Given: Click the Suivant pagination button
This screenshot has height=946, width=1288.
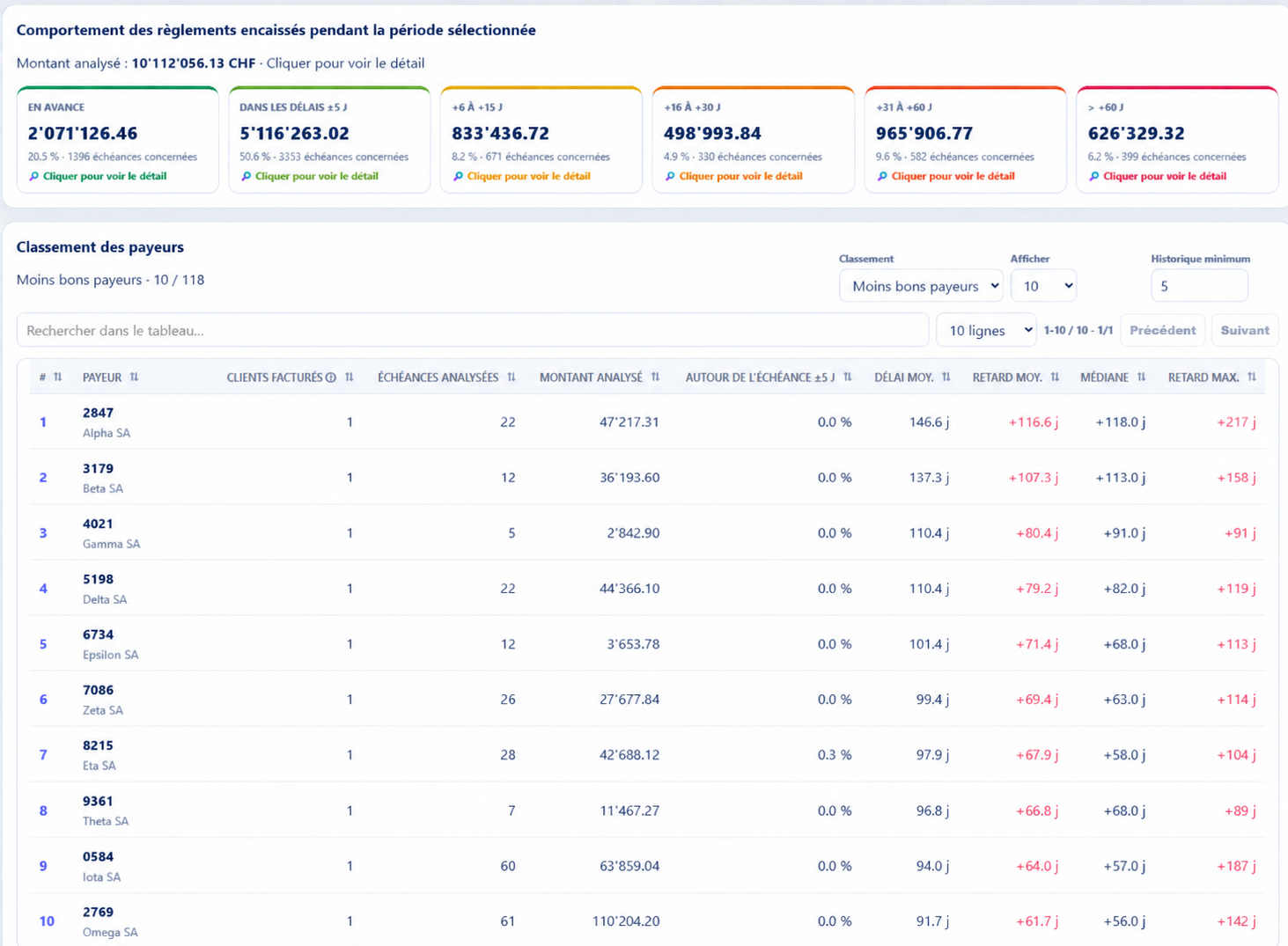Looking at the screenshot, I should (1245, 330).
